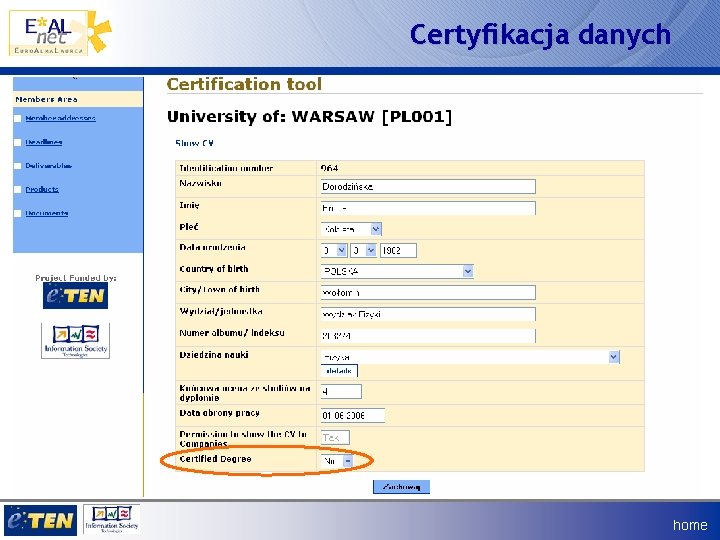The image size is (720, 540).
Task: Click the e-TEN logo under Project Funded by
Action: click(x=75, y=296)
